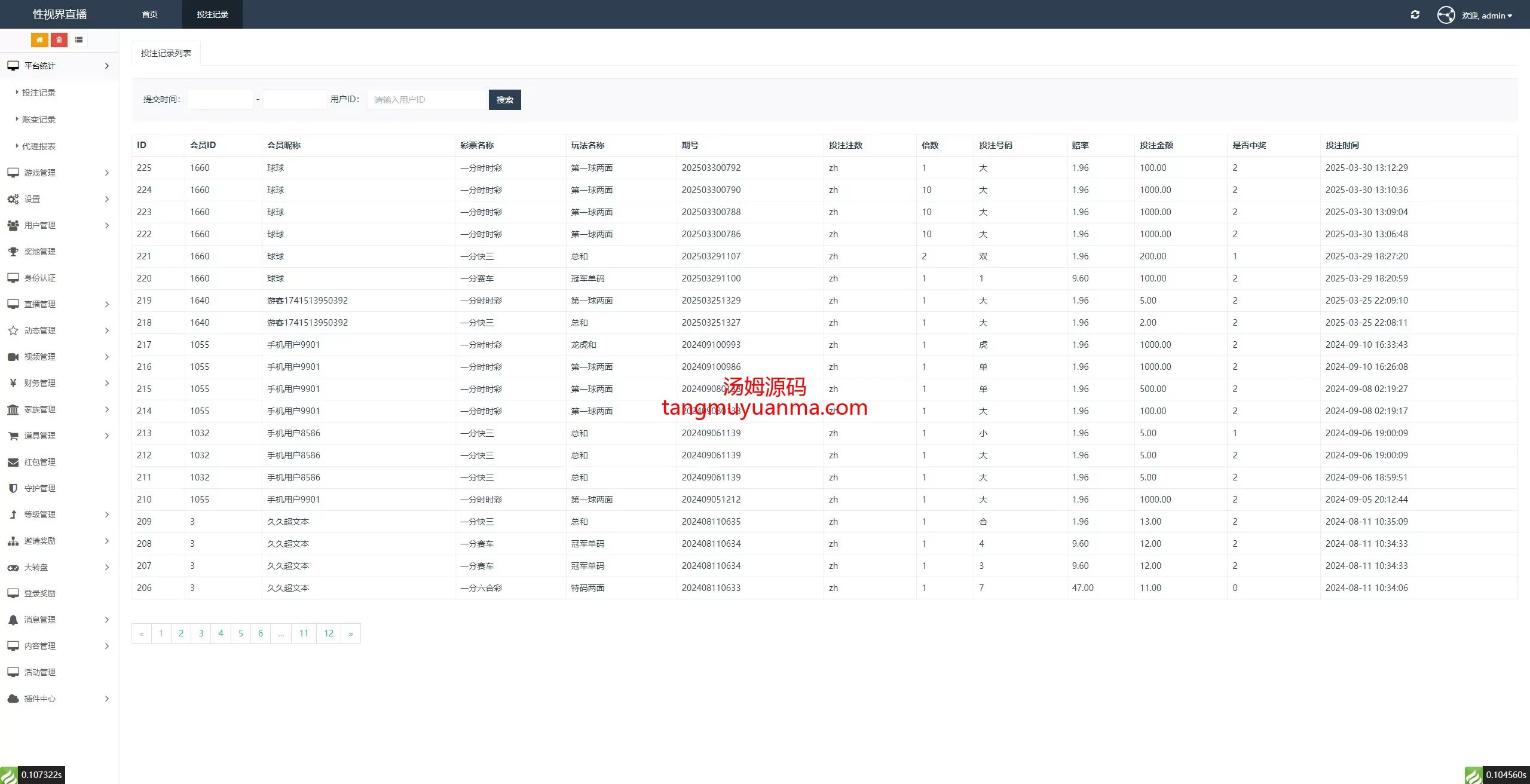Click the 搜索 search button

click(504, 100)
